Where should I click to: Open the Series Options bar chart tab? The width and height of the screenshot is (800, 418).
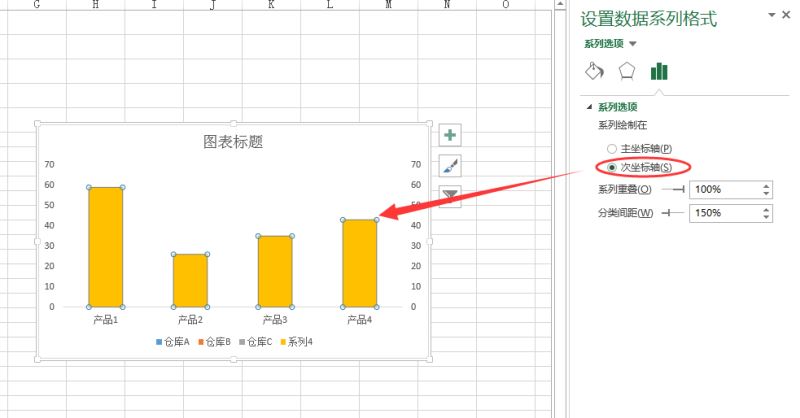pos(659,71)
